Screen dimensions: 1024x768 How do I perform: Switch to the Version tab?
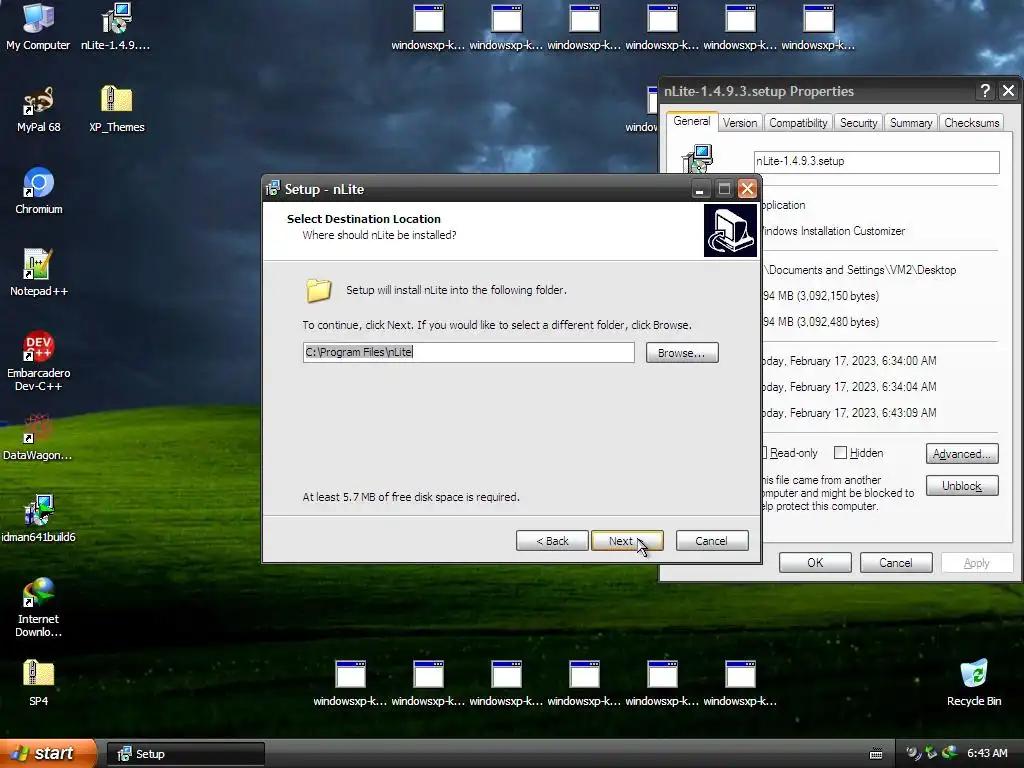(x=740, y=123)
